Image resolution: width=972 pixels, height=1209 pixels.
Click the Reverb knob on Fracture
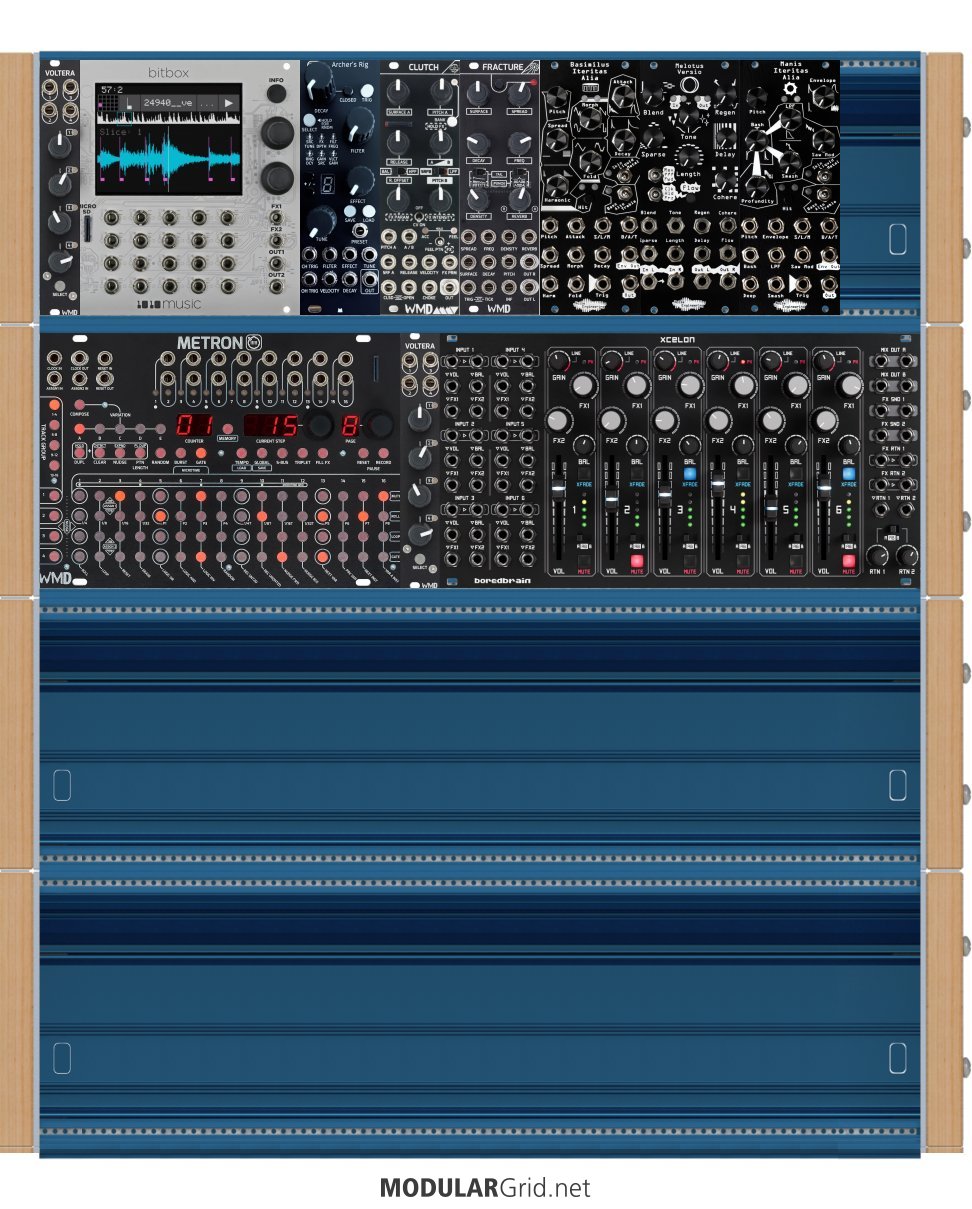coord(520,199)
